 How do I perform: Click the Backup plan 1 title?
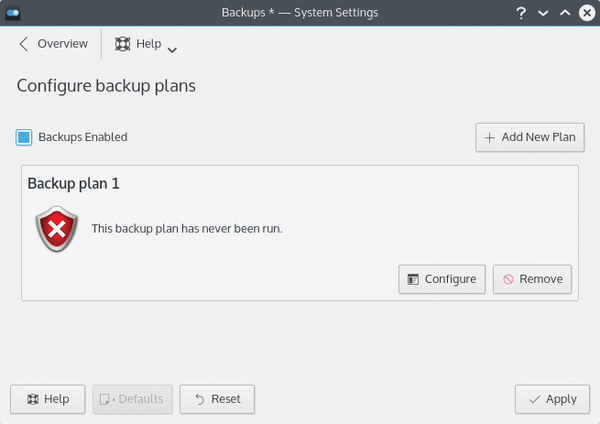pyautogui.click(x=73, y=184)
